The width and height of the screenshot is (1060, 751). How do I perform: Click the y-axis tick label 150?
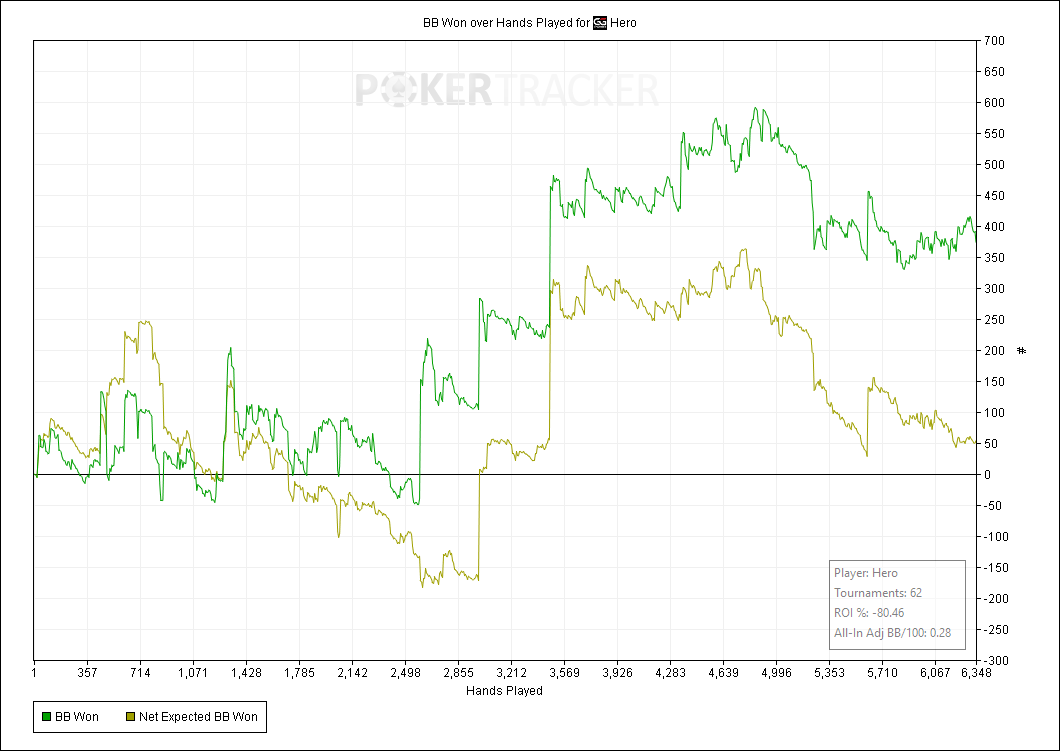point(994,382)
